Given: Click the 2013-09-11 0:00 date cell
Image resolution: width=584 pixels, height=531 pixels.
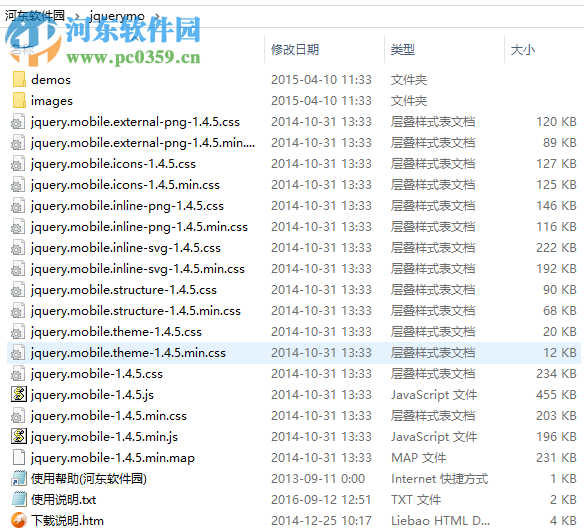Looking at the screenshot, I should click(318, 479).
